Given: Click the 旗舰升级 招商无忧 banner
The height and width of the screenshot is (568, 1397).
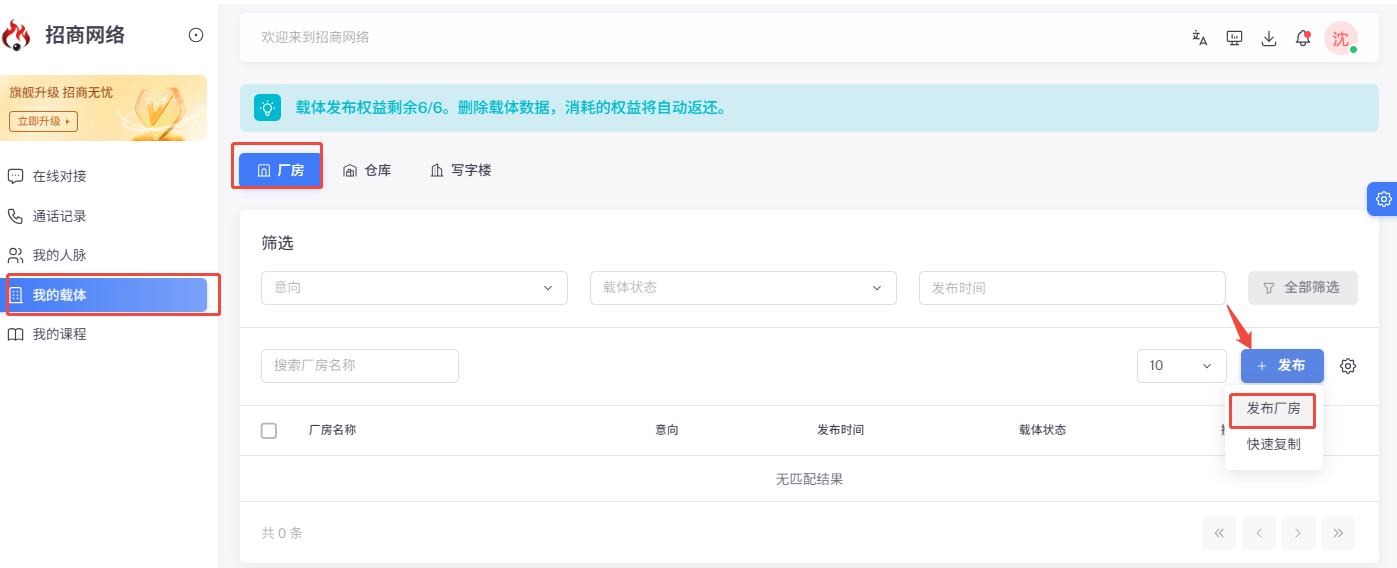Looking at the screenshot, I should [x=104, y=108].
